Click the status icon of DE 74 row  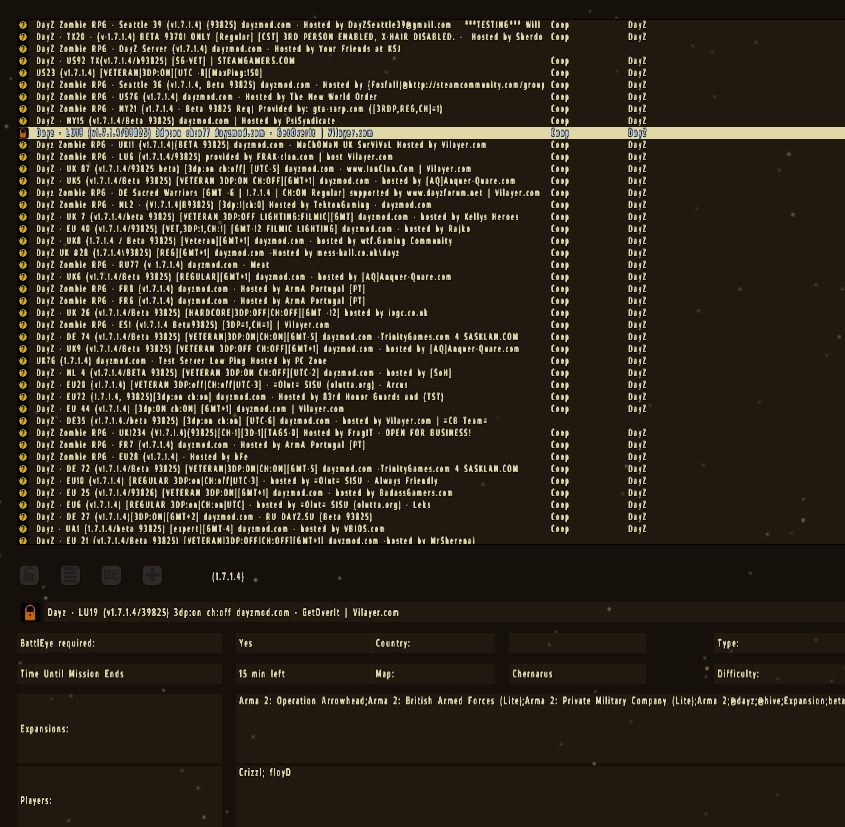tap(23, 337)
